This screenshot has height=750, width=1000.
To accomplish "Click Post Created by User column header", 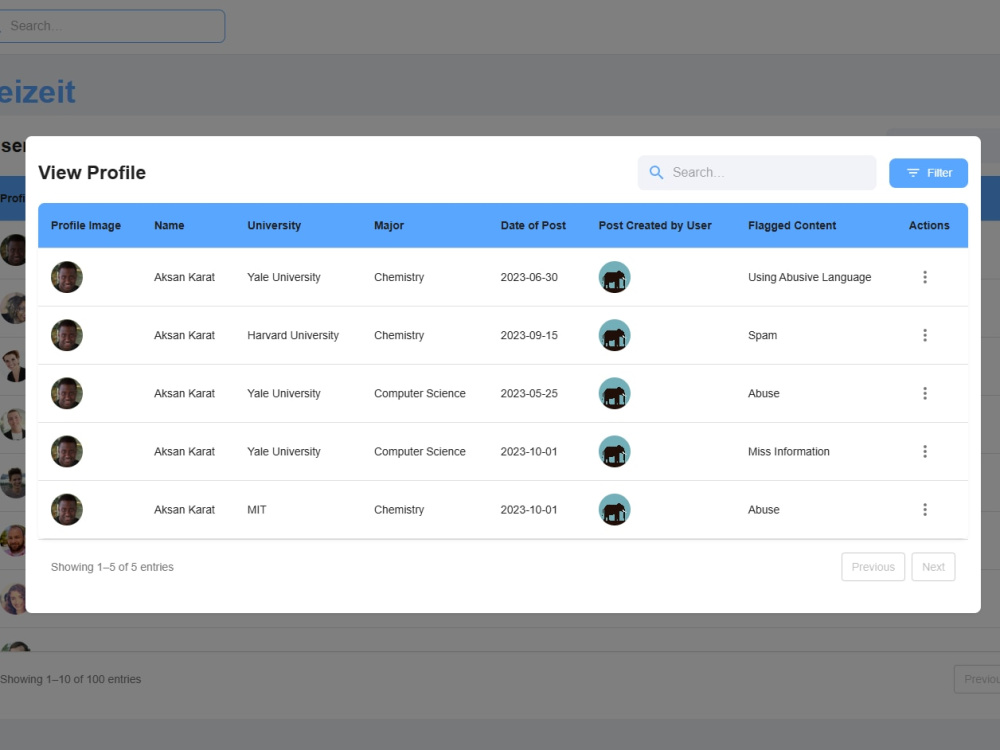I will tap(655, 225).
